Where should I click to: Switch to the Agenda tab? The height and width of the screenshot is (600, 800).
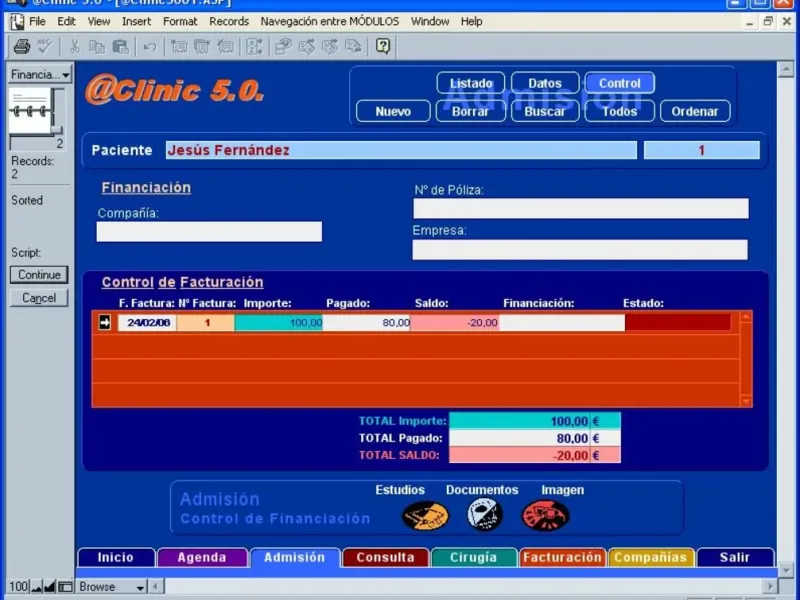(202, 557)
